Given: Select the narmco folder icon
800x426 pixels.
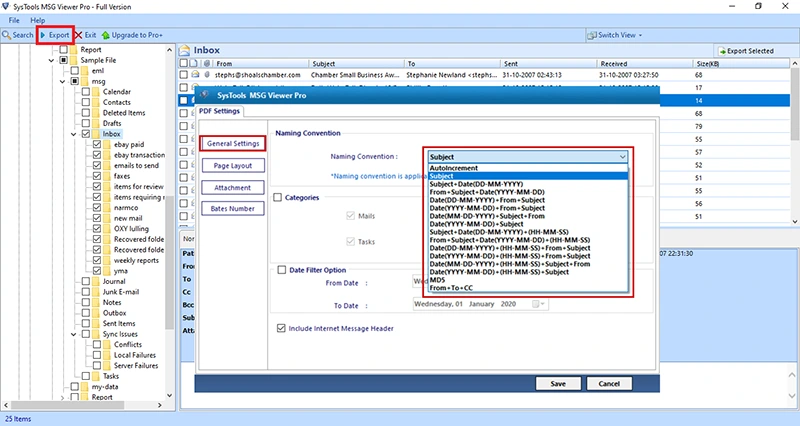Looking at the screenshot, I should (107, 208).
